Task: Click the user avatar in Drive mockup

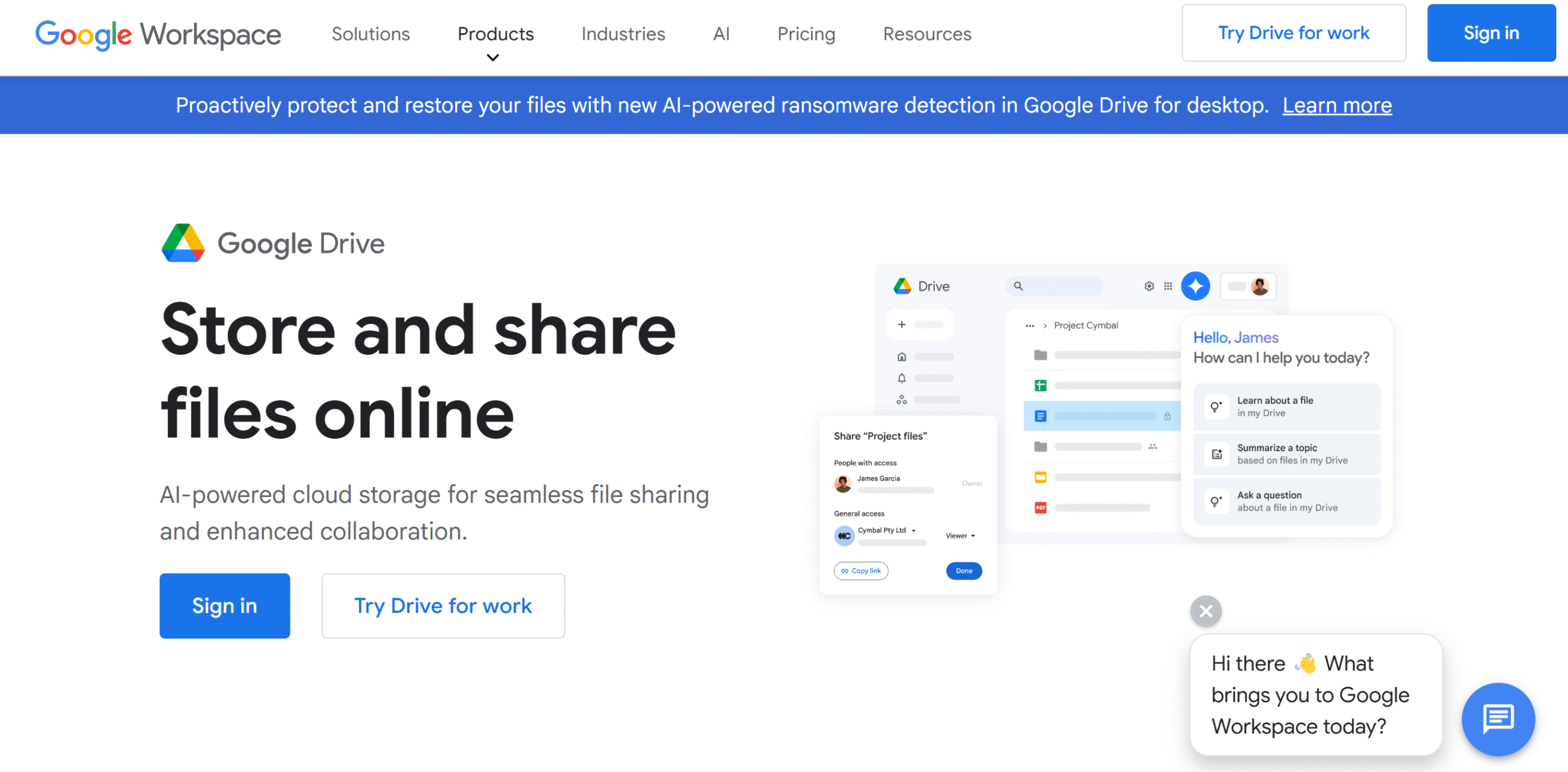Action: (x=1260, y=286)
